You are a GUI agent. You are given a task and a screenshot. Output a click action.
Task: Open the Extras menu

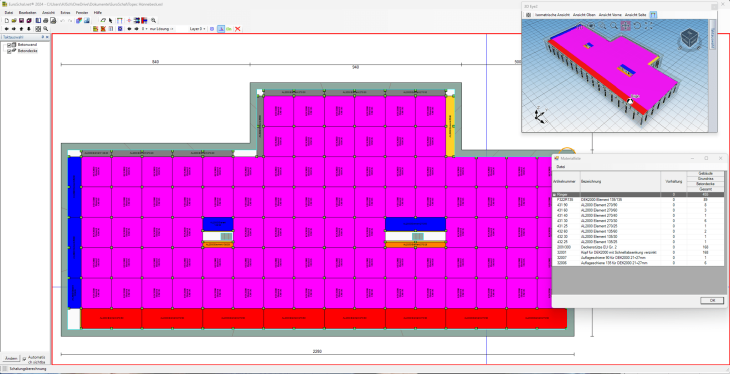click(x=65, y=13)
